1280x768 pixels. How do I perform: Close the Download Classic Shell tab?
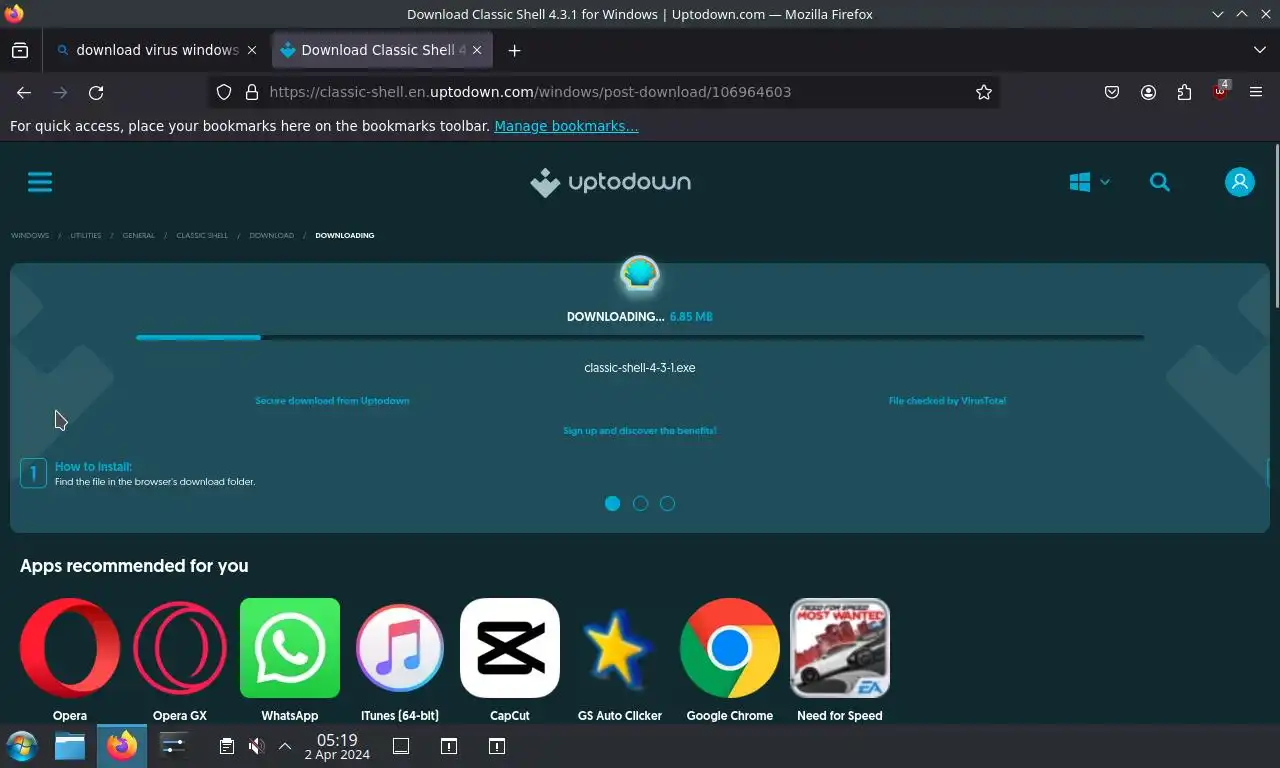point(477,50)
